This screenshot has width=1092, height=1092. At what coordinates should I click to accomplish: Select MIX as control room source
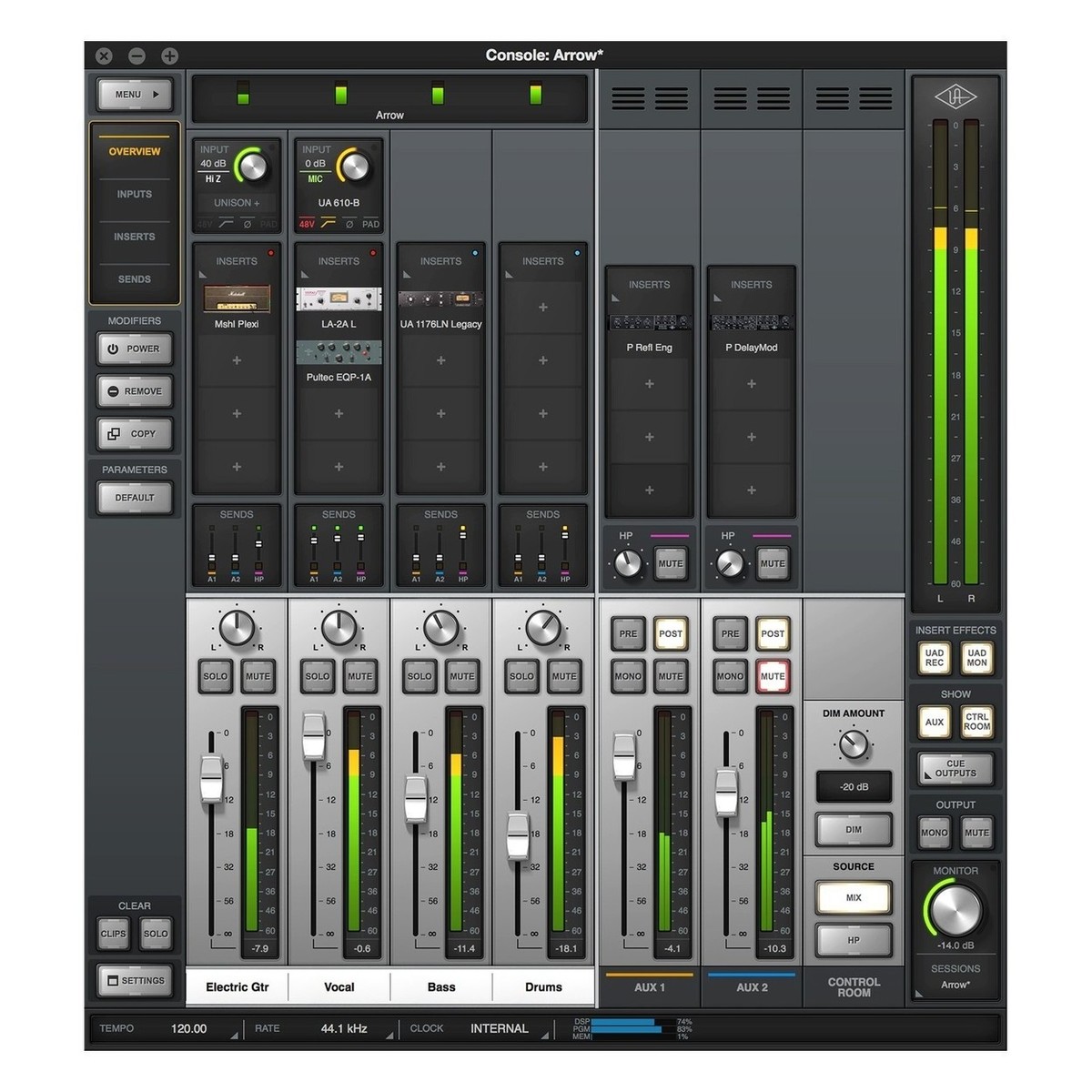tap(854, 898)
